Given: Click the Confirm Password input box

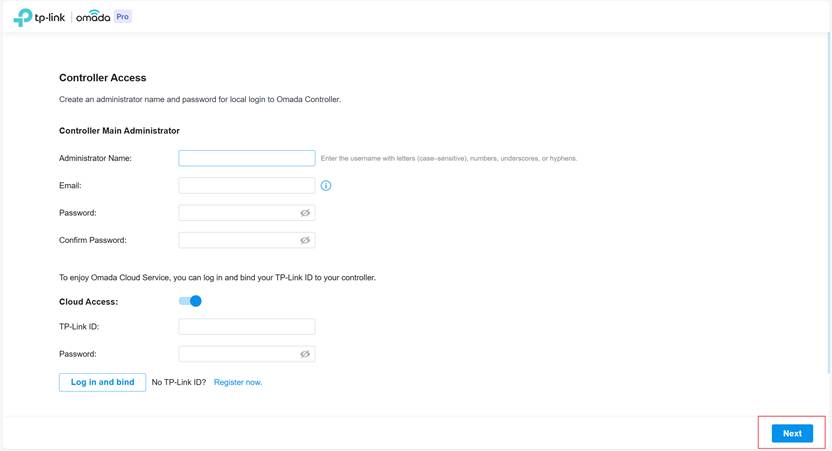Looking at the screenshot, I should point(238,240).
